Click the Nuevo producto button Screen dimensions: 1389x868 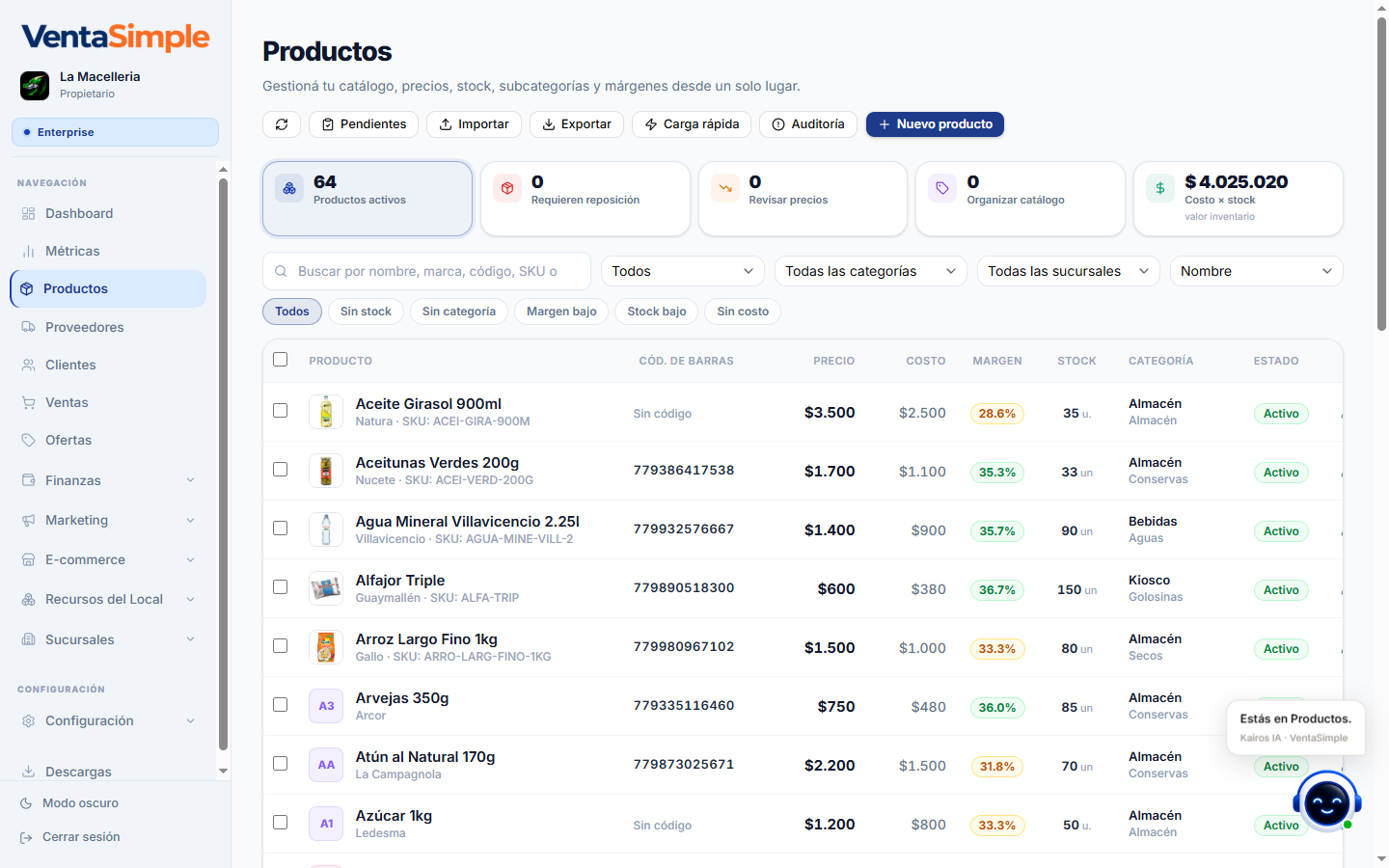935,124
